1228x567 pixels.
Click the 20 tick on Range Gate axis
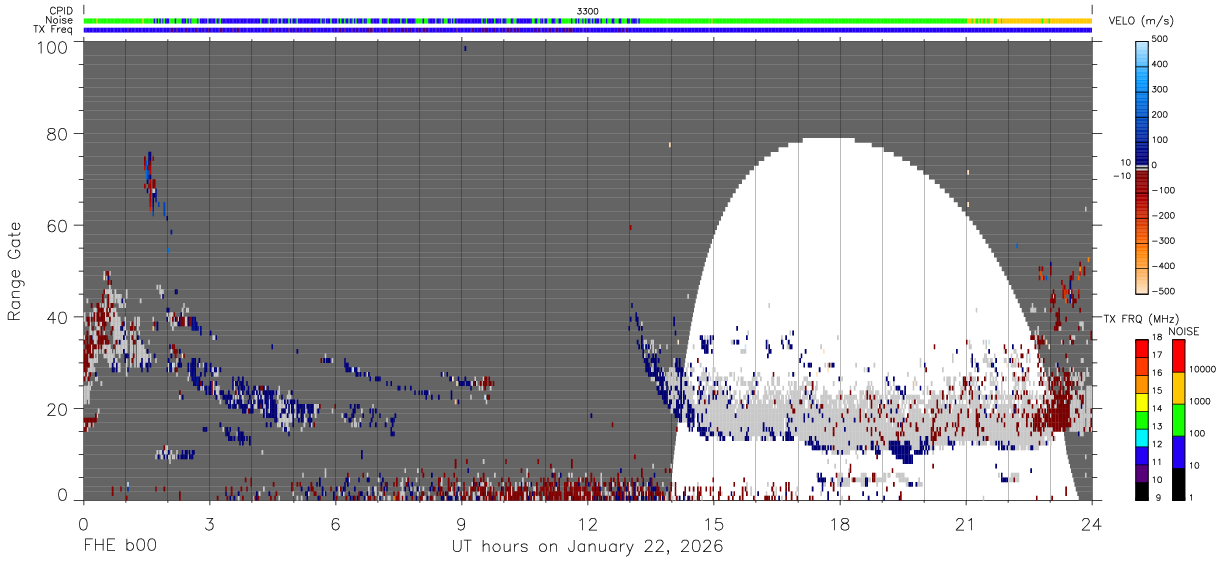(59, 409)
